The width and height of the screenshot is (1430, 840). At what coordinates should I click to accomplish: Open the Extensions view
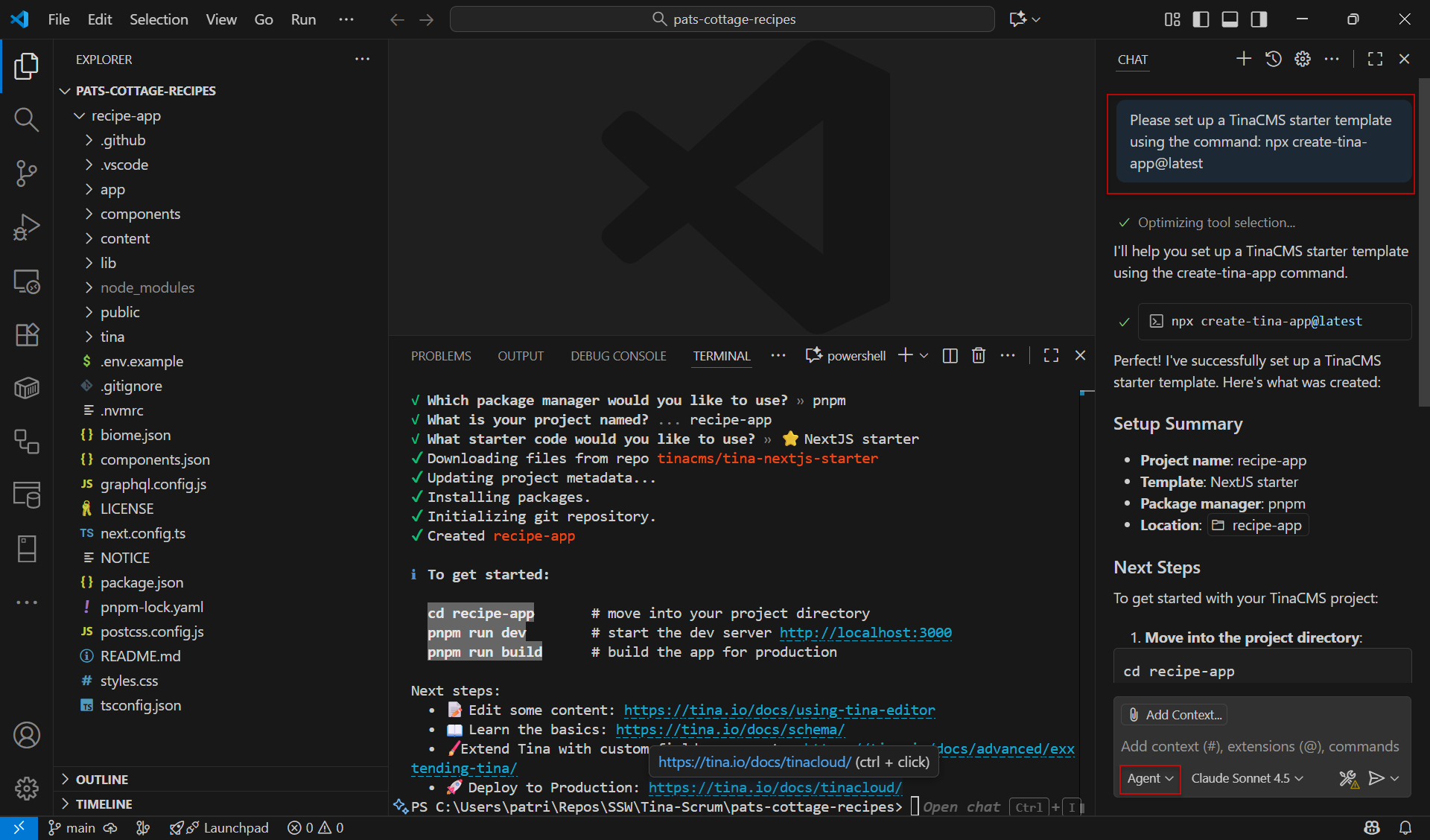click(x=26, y=334)
